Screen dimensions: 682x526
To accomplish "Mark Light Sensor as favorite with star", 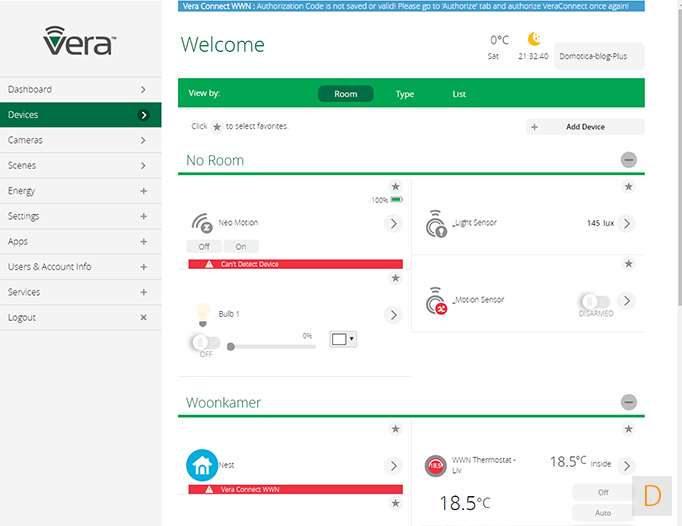I will [628, 186].
